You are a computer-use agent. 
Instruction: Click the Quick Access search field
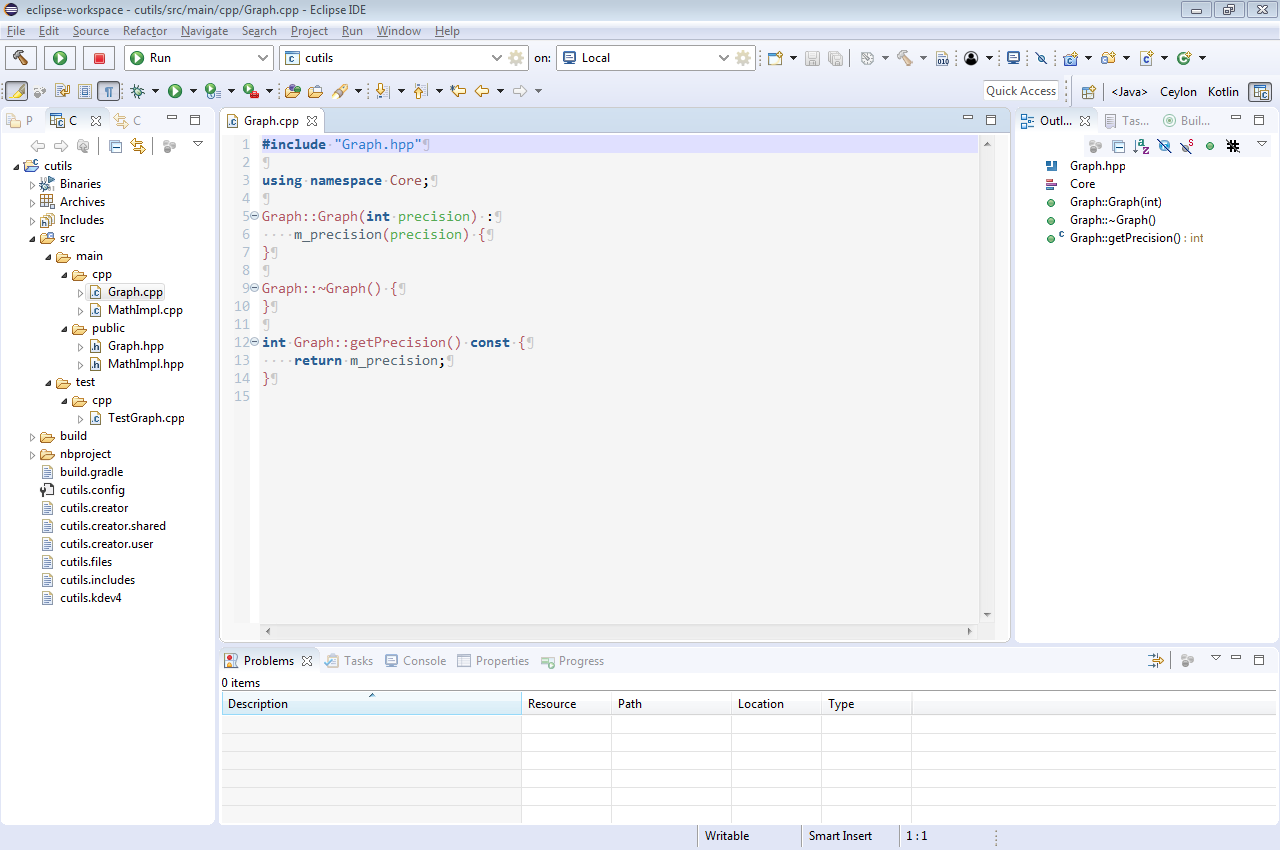click(1020, 91)
